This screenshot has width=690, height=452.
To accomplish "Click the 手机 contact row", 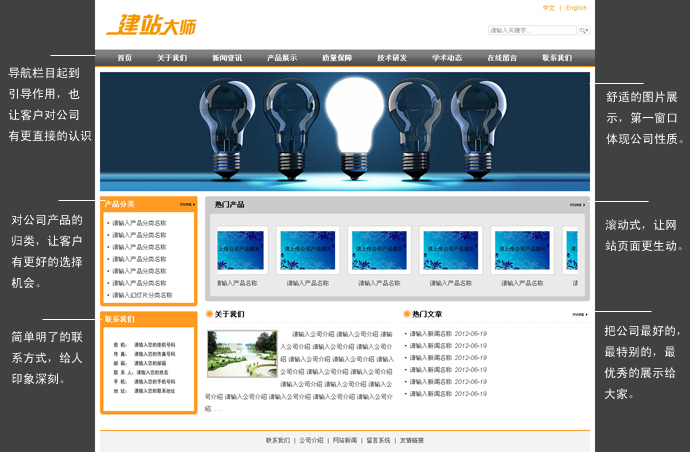I will coord(144,382).
